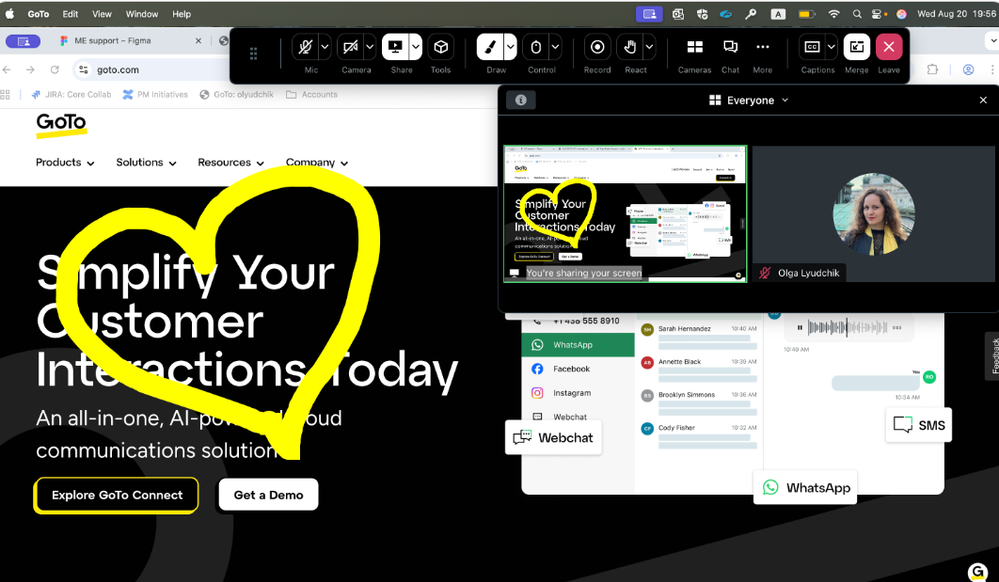Open the Cameras grid view icon
This screenshot has width=999, height=582.
click(694, 47)
